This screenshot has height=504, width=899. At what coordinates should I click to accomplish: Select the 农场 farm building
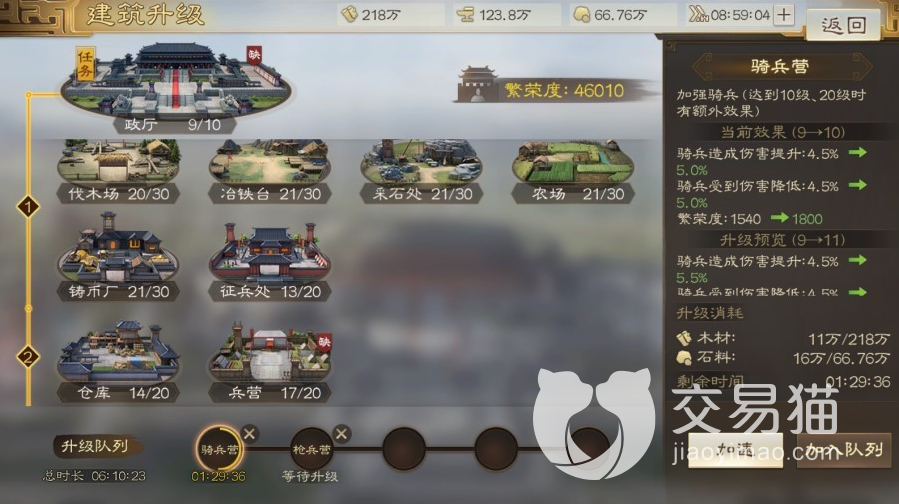(x=573, y=171)
